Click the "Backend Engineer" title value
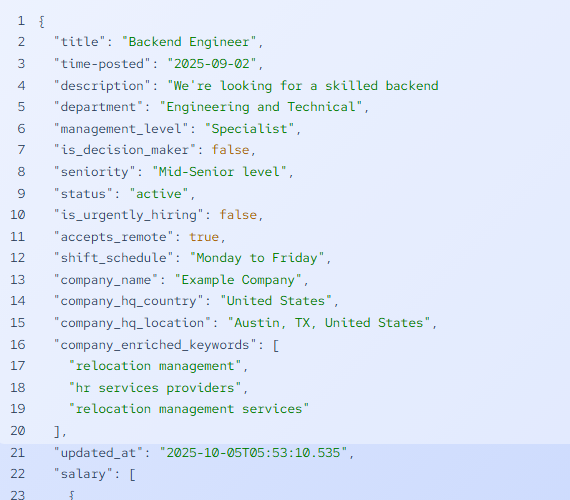This screenshot has width=570, height=500. tap(189, 42)
